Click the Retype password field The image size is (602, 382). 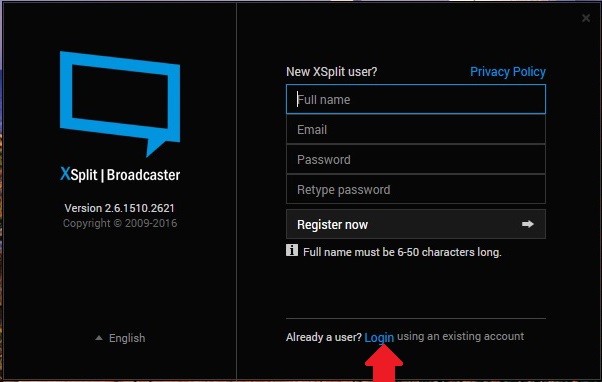(416, 189)
